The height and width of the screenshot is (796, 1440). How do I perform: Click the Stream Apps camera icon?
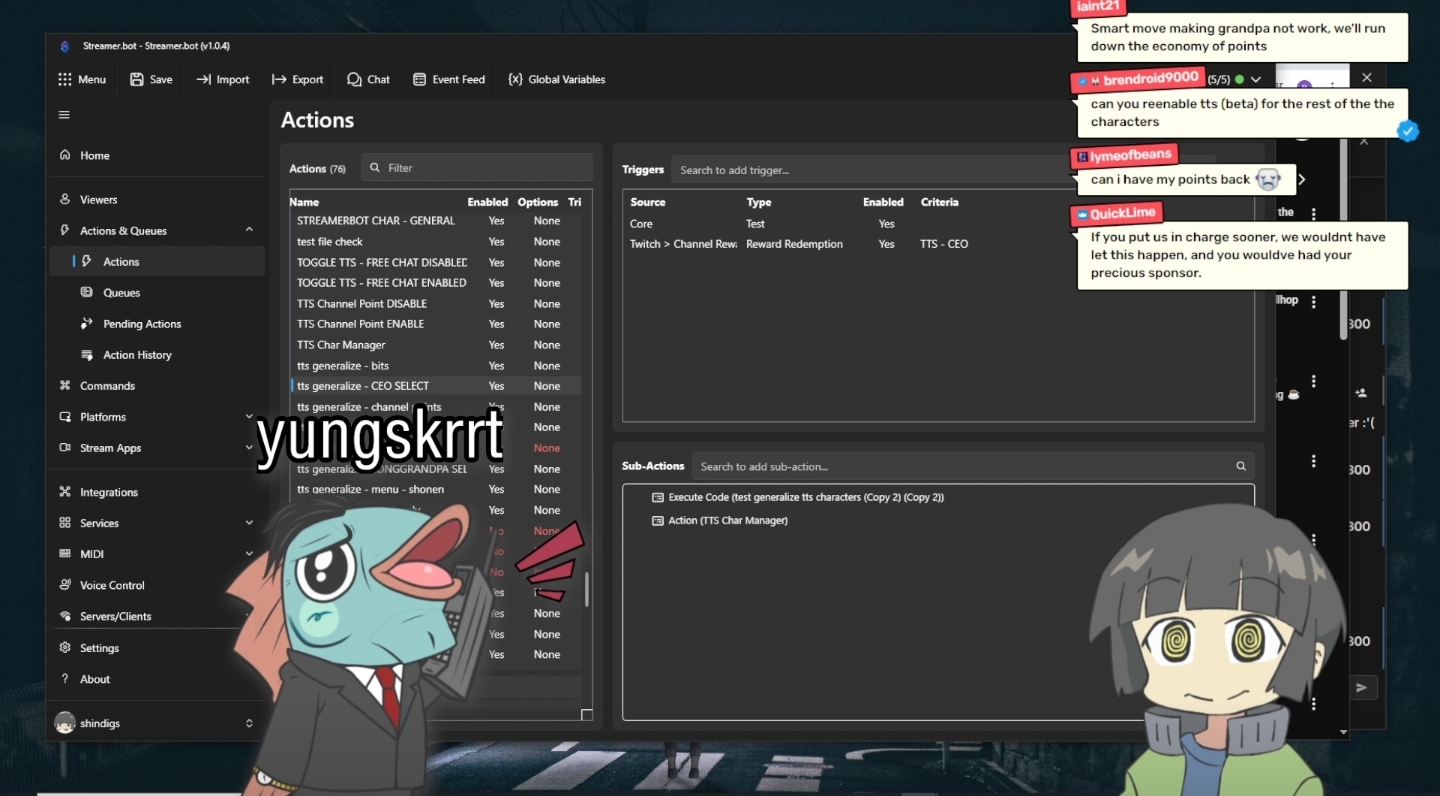click(x=65, y=447)
